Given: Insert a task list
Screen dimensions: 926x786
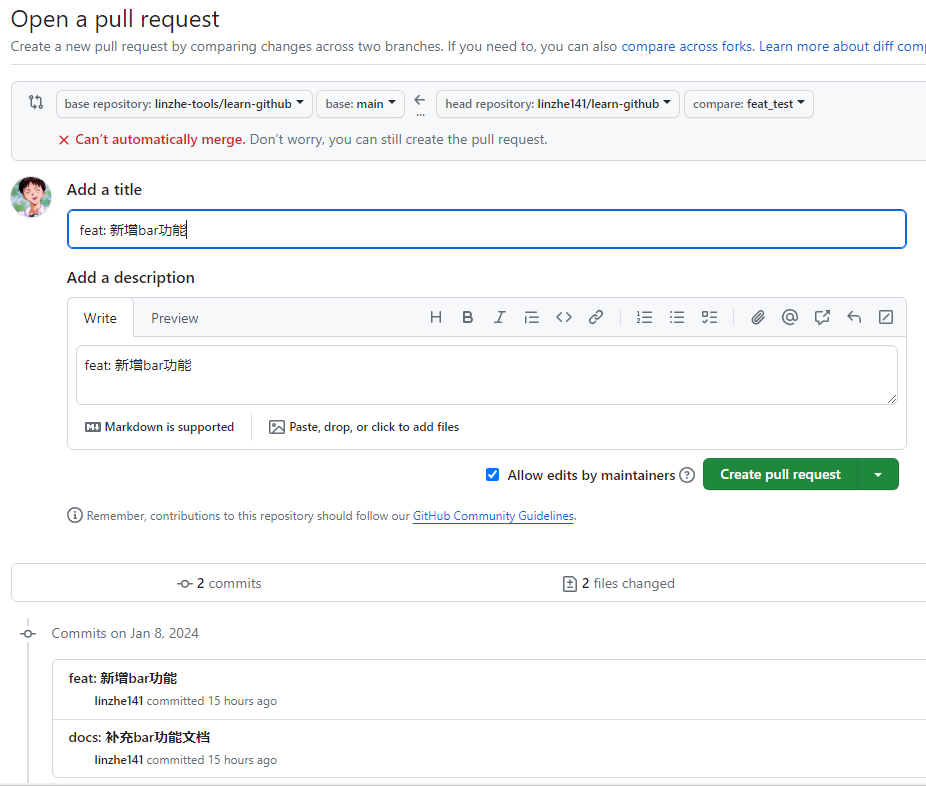Looking at the screenshot, I should coord(709,318).
